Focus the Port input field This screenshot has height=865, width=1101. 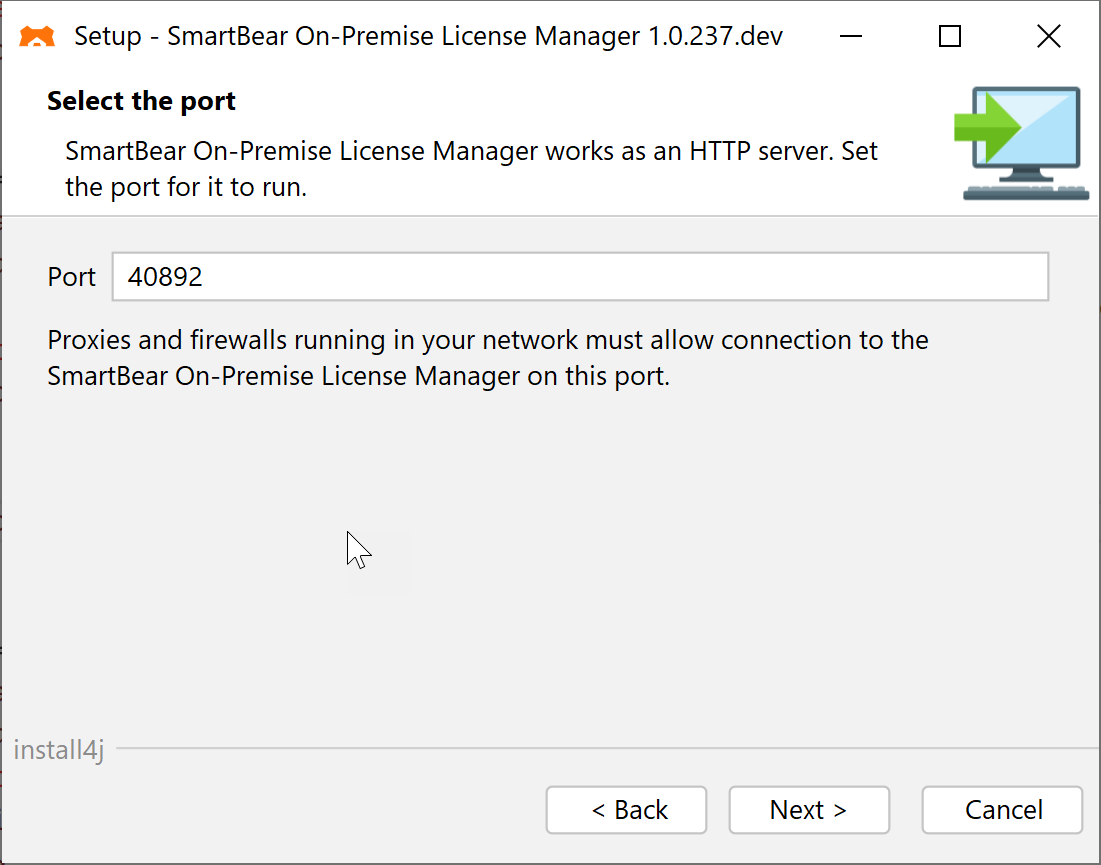tap(580, 277)
